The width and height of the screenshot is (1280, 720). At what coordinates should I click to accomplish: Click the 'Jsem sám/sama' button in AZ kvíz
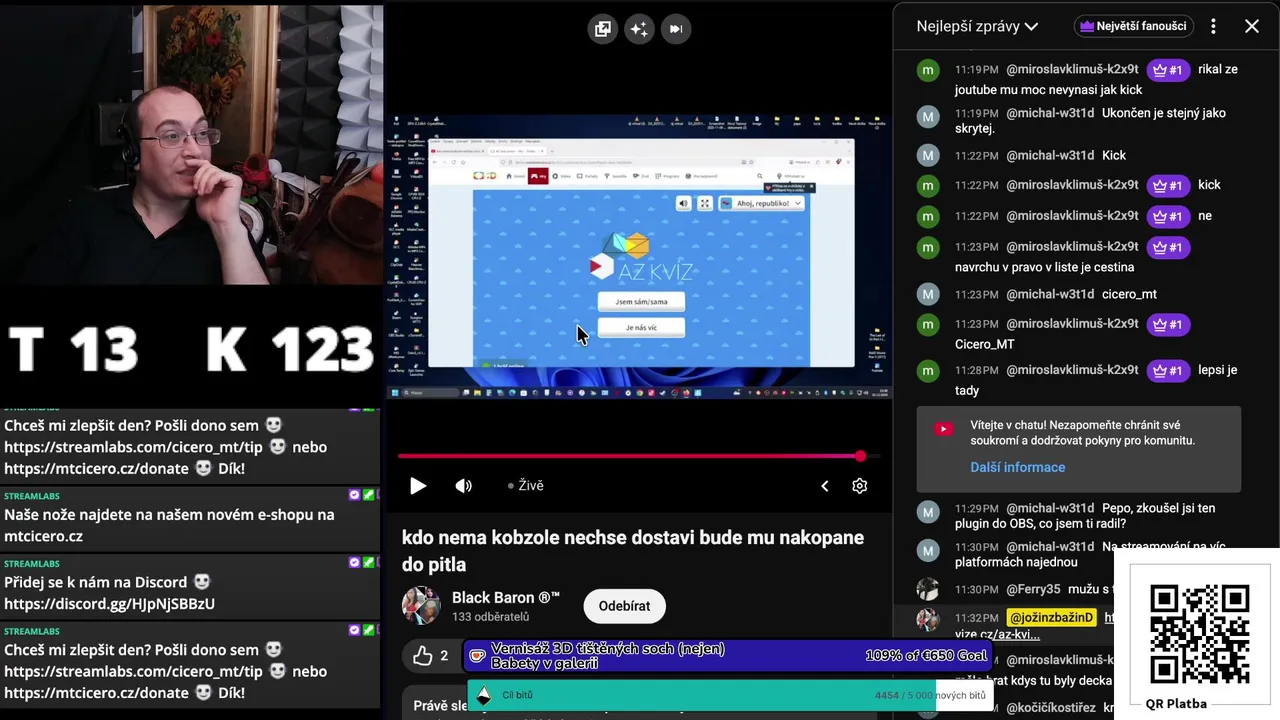[x=641, y=301]
